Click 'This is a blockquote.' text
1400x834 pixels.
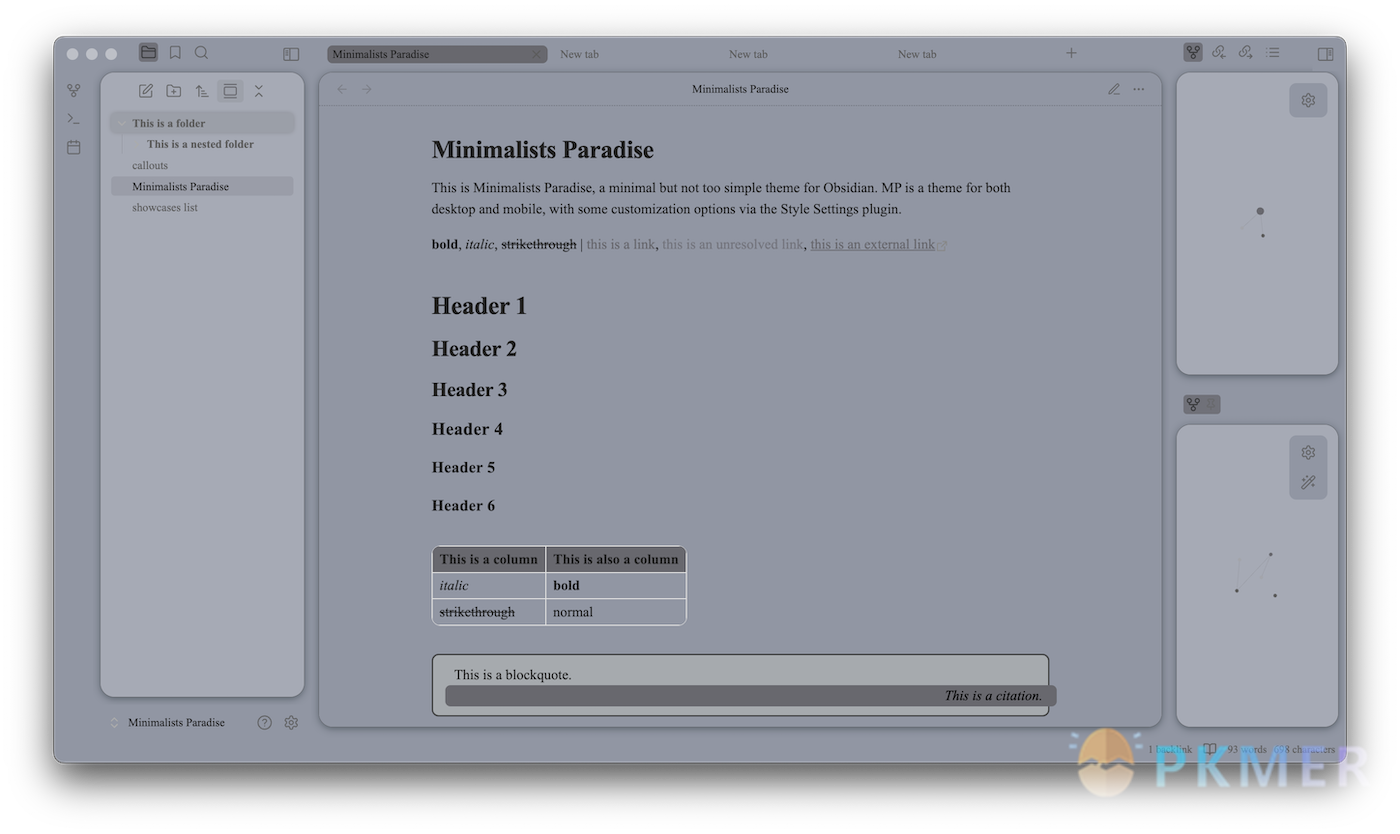tap(513, 675)
